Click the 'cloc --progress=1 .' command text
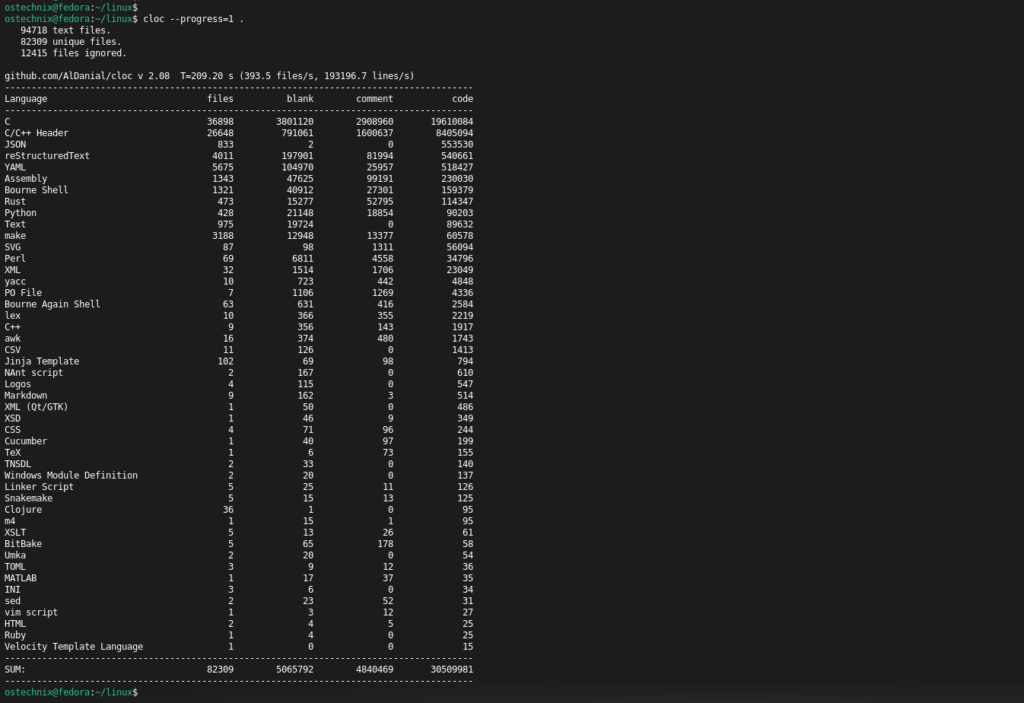Image resolution: width=1024 pixels, height=703 pixels. click(x=193, y=19)
